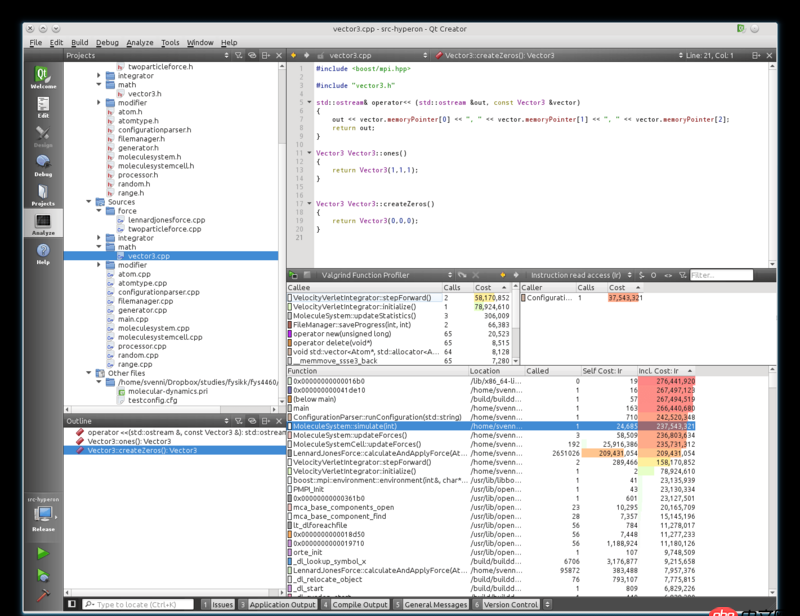This screenshot has width=800, height=616.
Task: Open the output panes selector arrows
Action: coord(547,604)
